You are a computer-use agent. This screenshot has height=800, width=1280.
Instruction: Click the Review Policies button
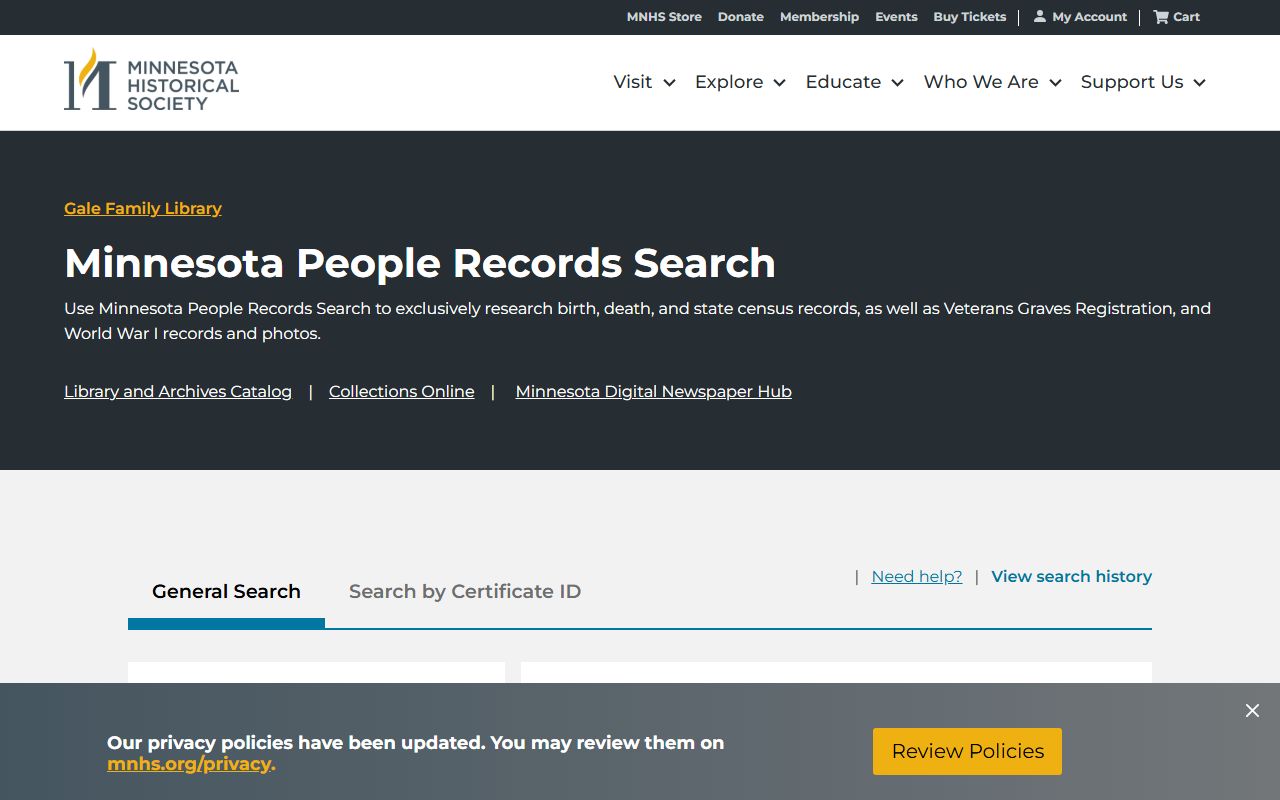[x=967, y=751]
